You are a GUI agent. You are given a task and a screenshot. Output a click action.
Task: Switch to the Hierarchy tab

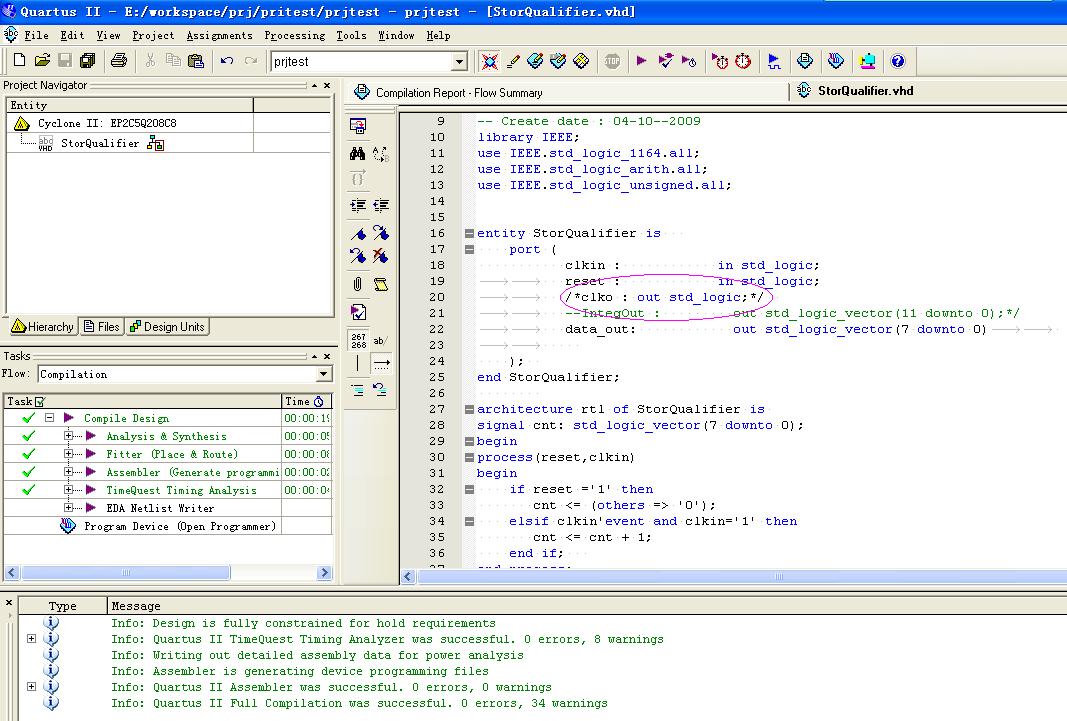coord(42,327)
